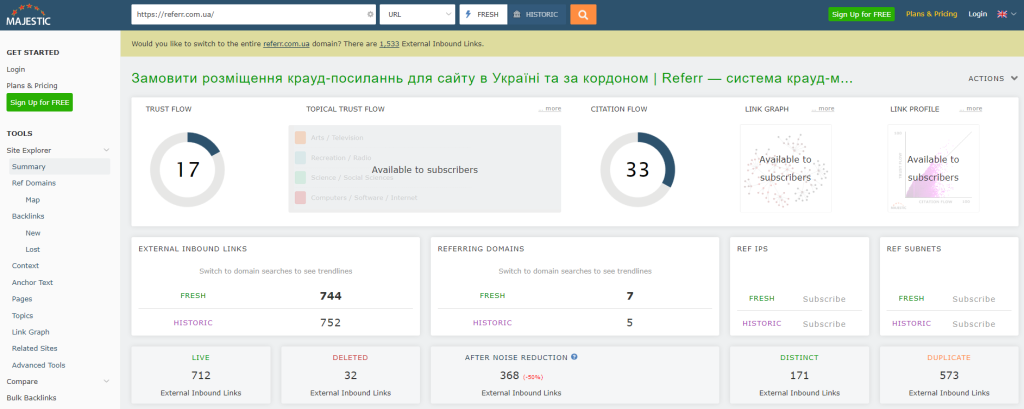This screenshot has width=1024, height=409.
Task: Open the UK flag language selector
Action: click(1005, 14)
